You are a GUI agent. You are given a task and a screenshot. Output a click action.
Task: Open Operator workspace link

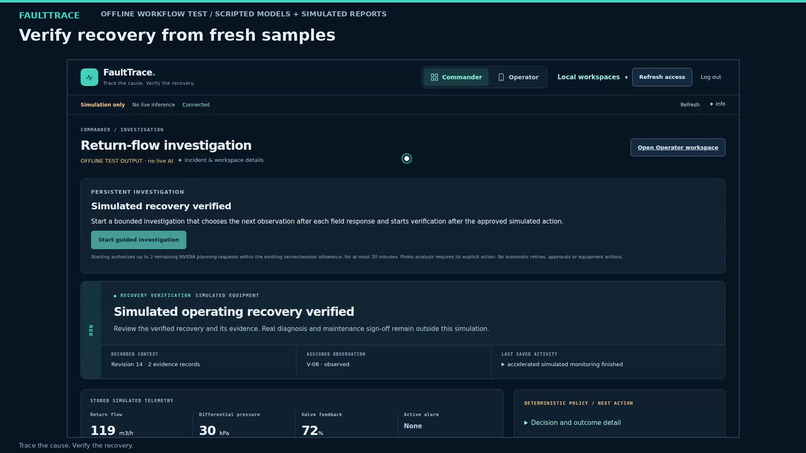[x=677, y=148]
